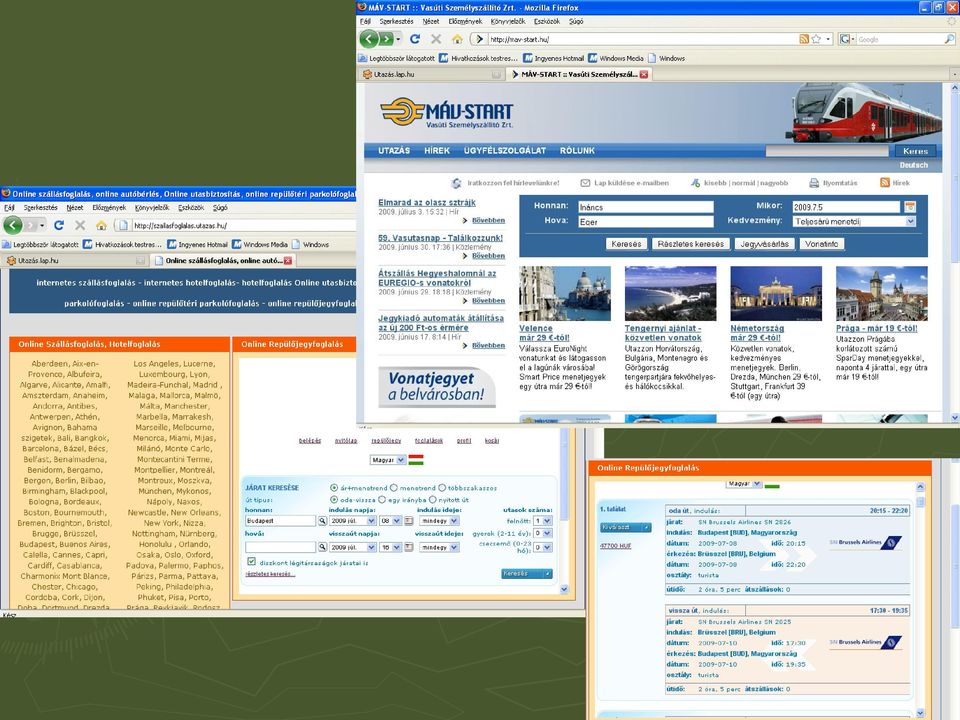Bookmark mav-start.hu with the star icon
Screen dimensions: 960x720
click(816, 39)
